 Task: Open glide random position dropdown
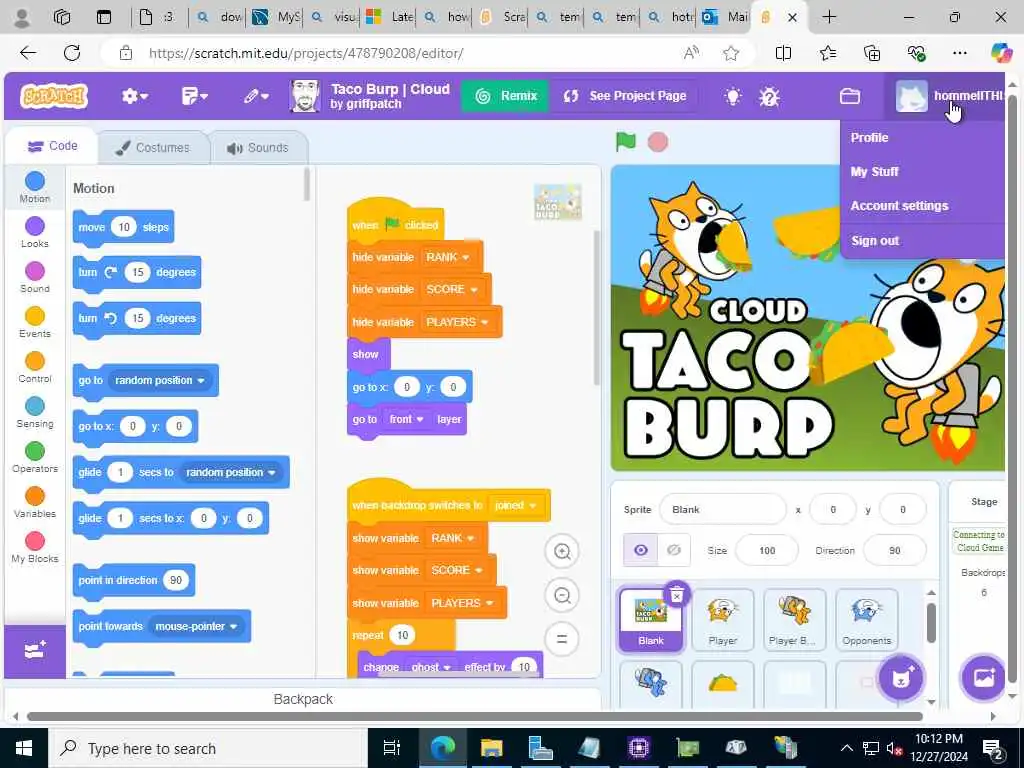(x=231, y=472)
